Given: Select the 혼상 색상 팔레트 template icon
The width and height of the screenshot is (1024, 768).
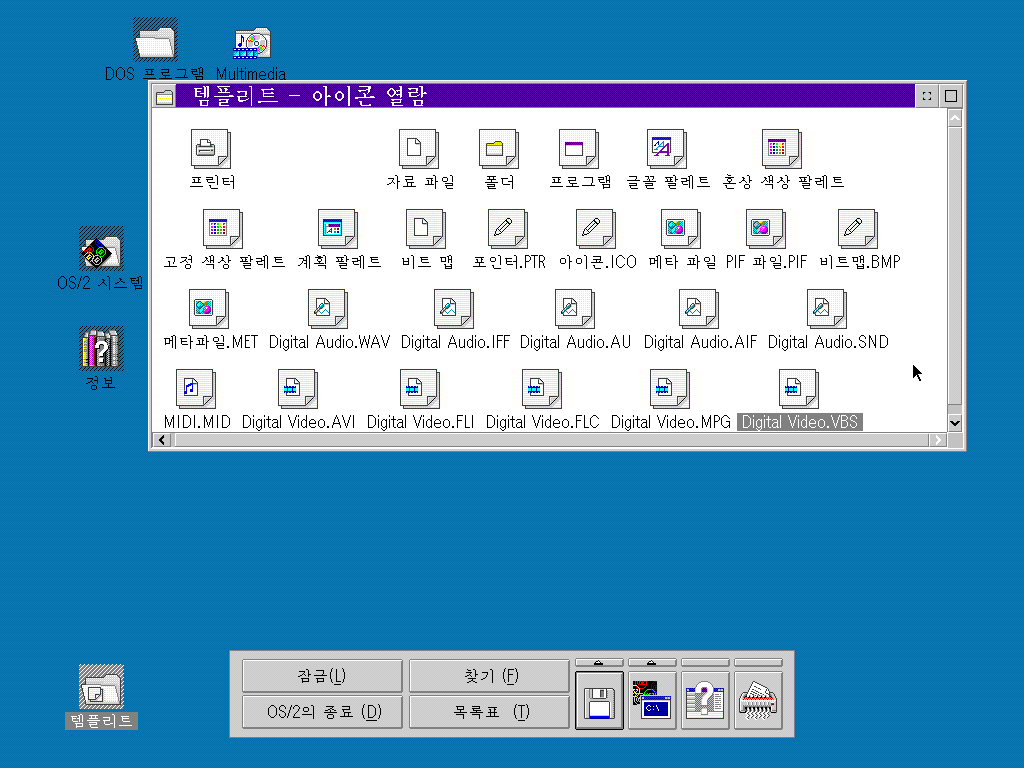Looking at the screenshot, I should coord(782,149).
